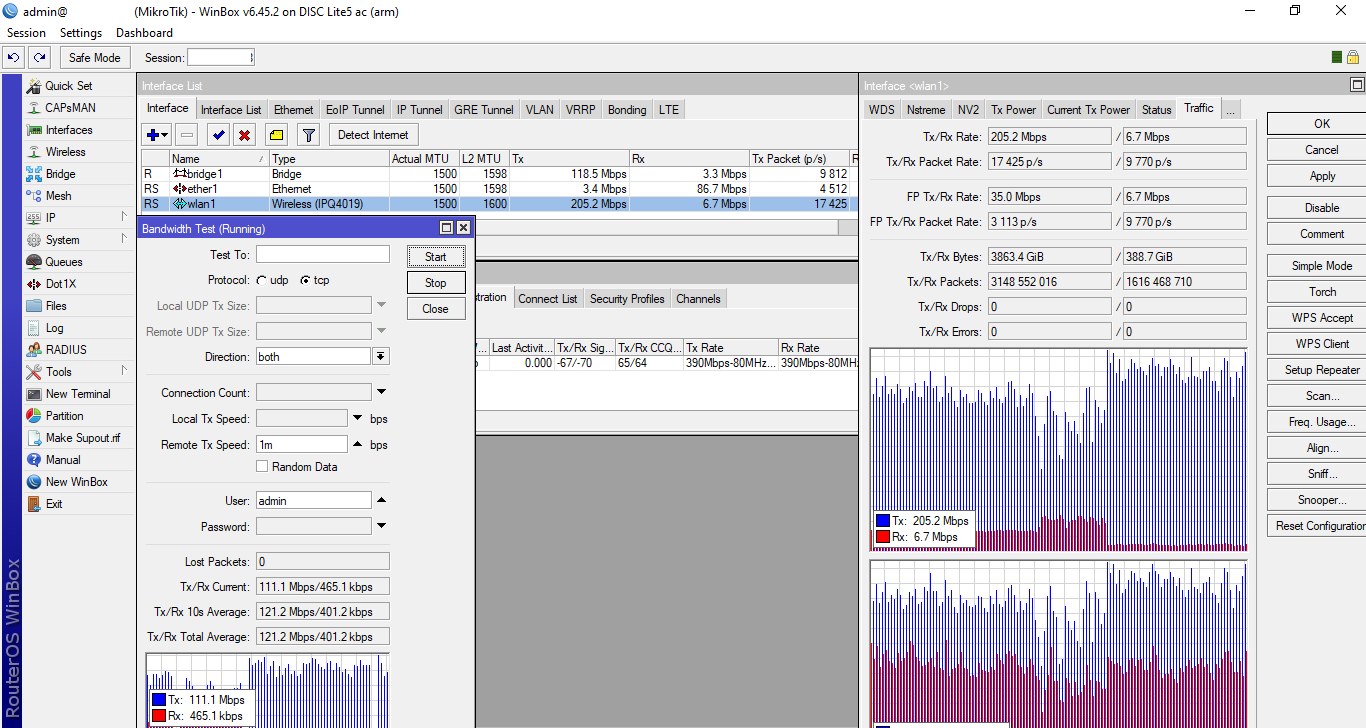The width and height of the screenshot is (1366, 728).
Task: Open CAPsMAN in the sidebar
Action: click(70, 108)
